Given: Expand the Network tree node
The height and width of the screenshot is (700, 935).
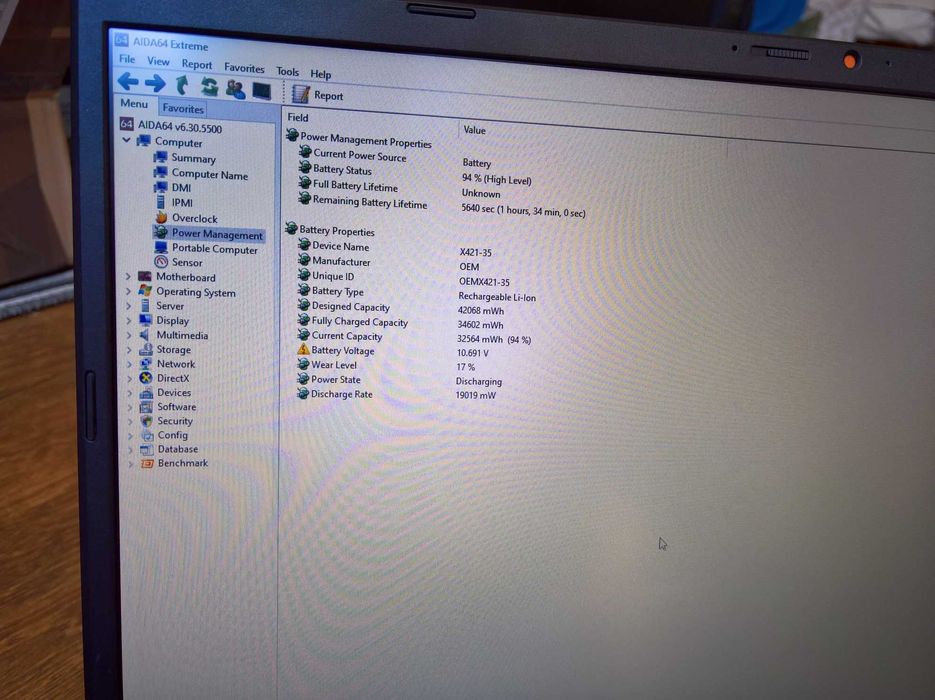Looking at the screenshot, I should tap(129, 364).
